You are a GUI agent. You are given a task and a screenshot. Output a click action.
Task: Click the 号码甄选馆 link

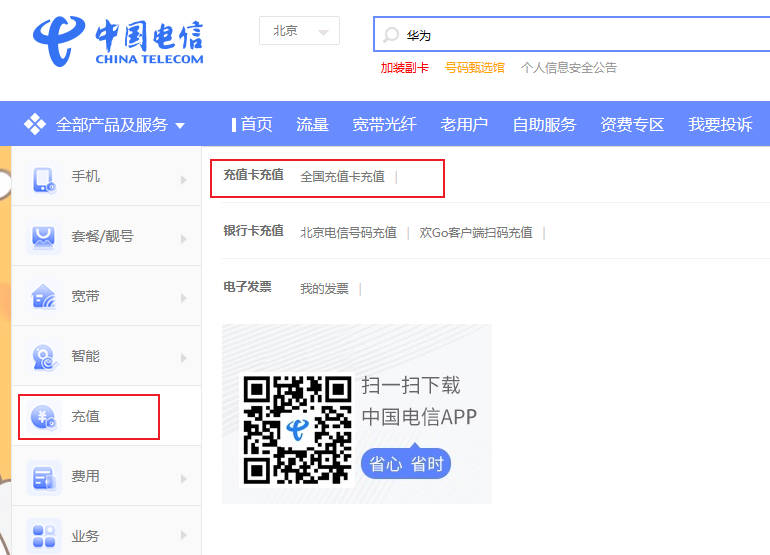[474, 68]
